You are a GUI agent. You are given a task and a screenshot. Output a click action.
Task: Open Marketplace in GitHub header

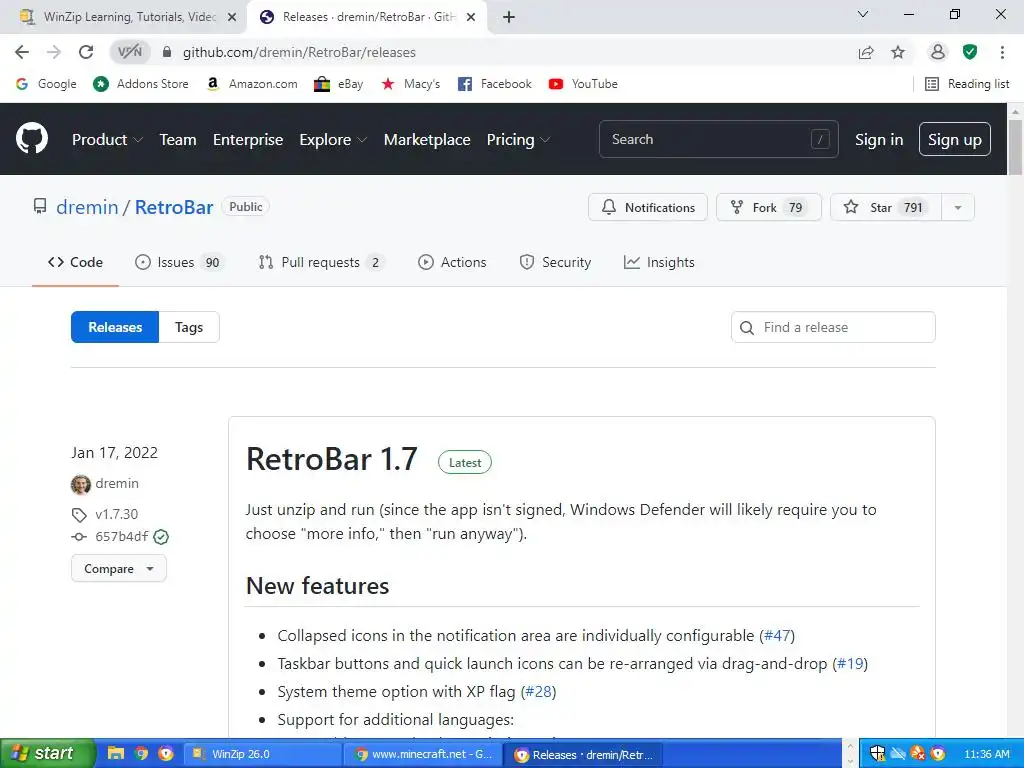(x=427, y=139)
